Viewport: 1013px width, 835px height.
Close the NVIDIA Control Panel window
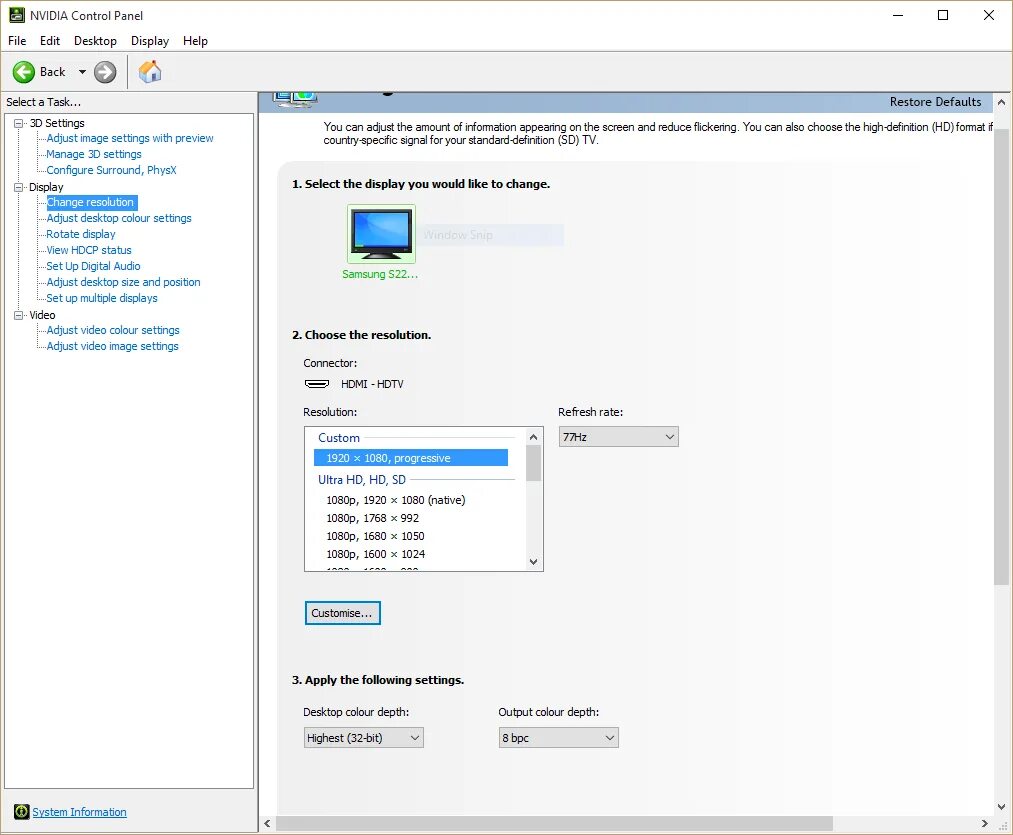click(988, 15)
